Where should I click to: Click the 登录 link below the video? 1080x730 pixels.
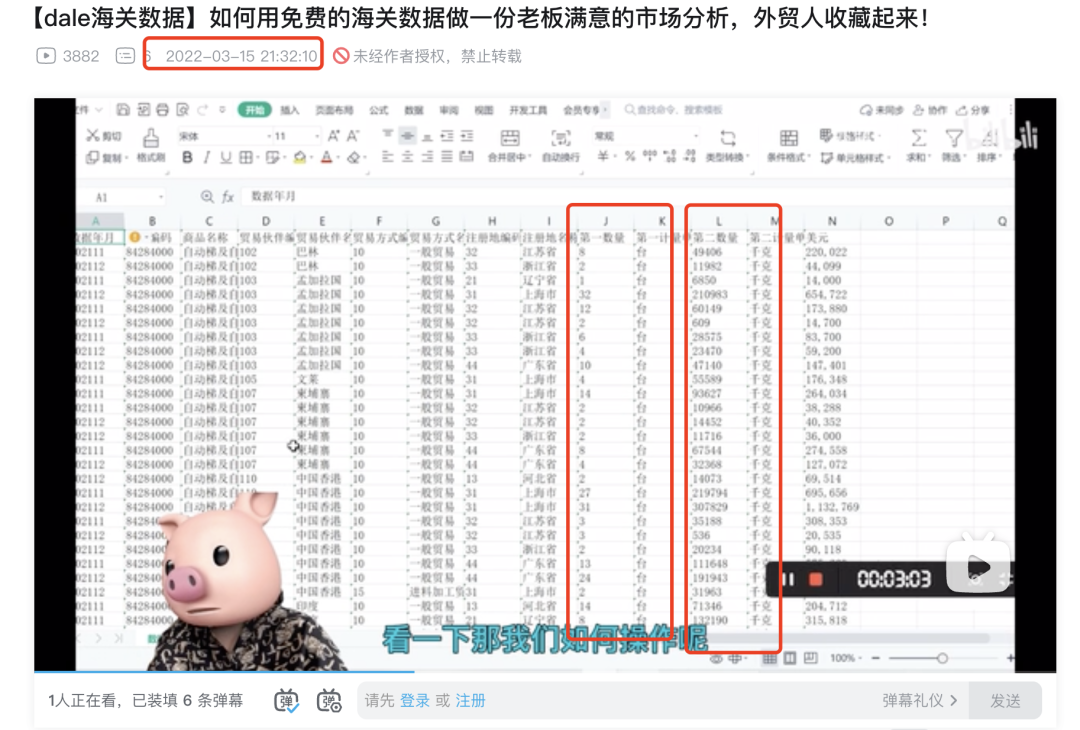click(417, 700)
